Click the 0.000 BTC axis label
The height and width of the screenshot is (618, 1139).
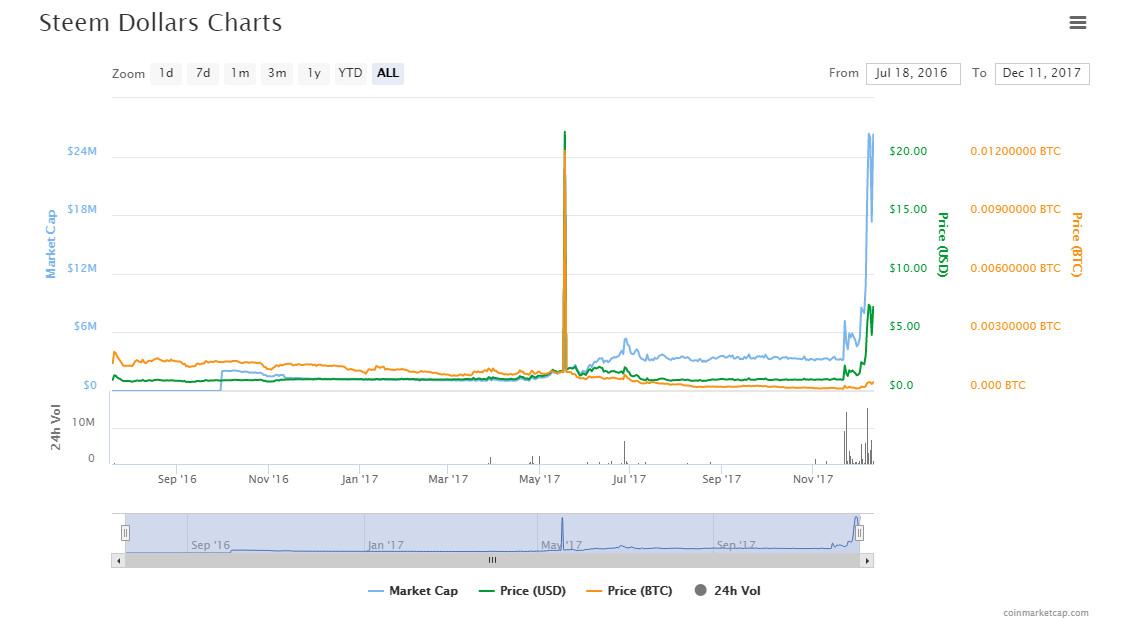[998, 385]
